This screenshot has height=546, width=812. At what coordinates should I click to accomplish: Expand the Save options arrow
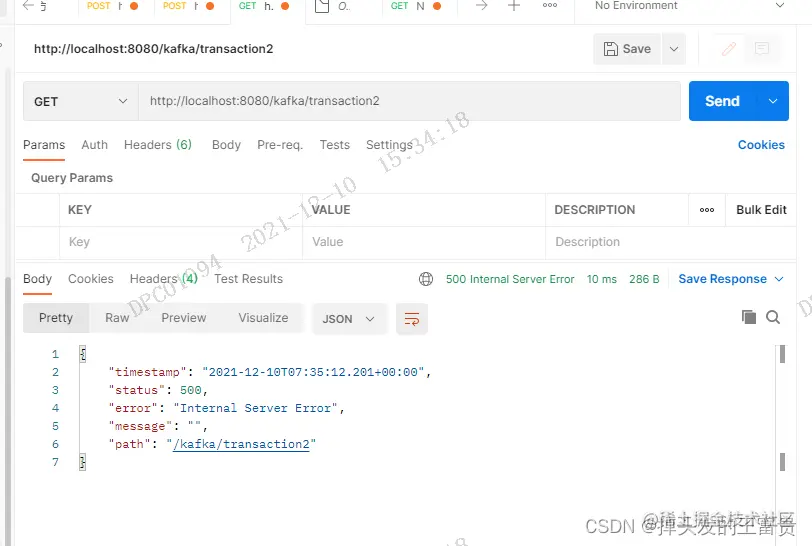point(674,49)
